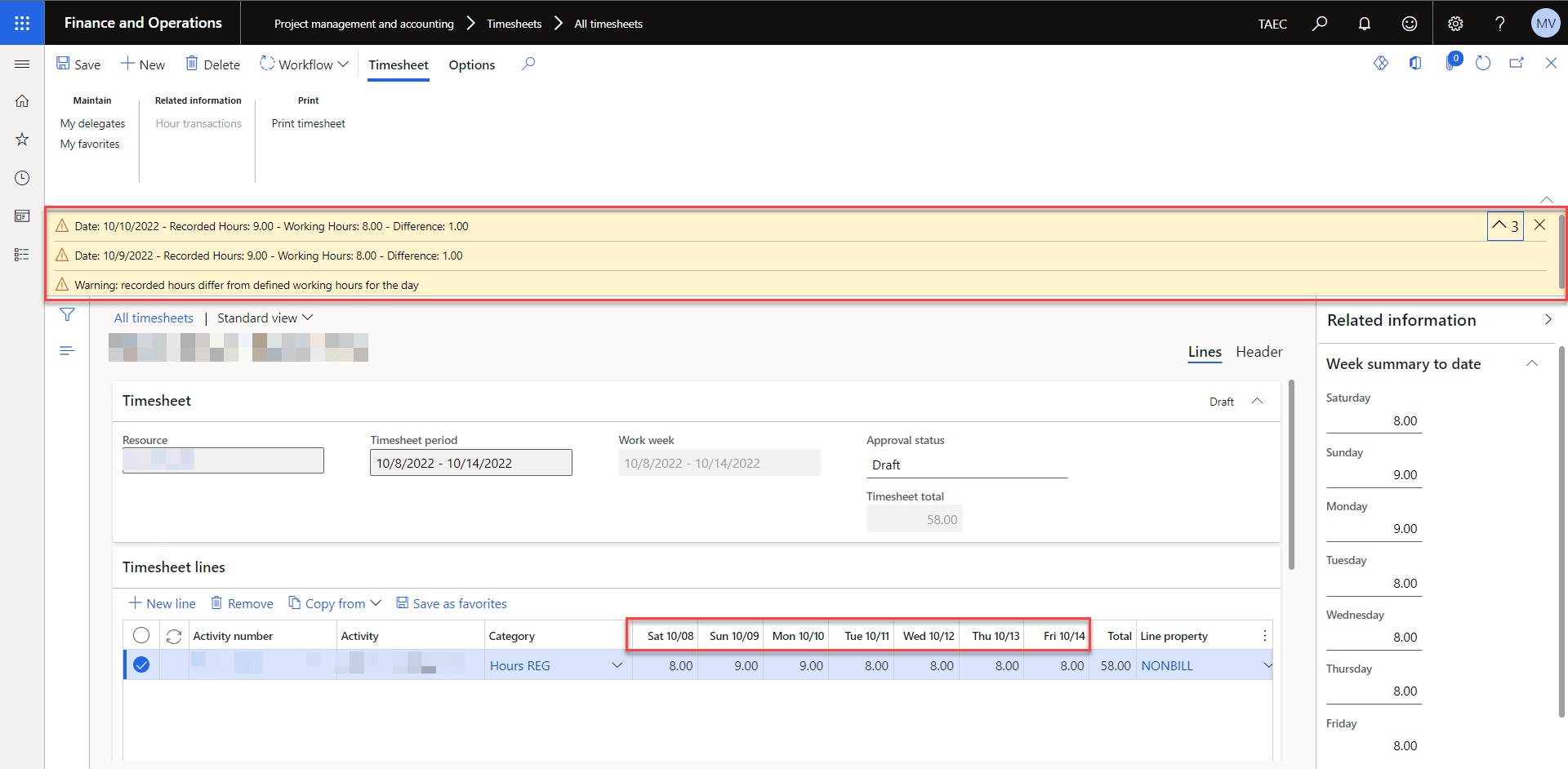The height and width of the screenshot is (769, 1568).
Task: Toggle select-all circle in grid header
Action: pos(141,635)
